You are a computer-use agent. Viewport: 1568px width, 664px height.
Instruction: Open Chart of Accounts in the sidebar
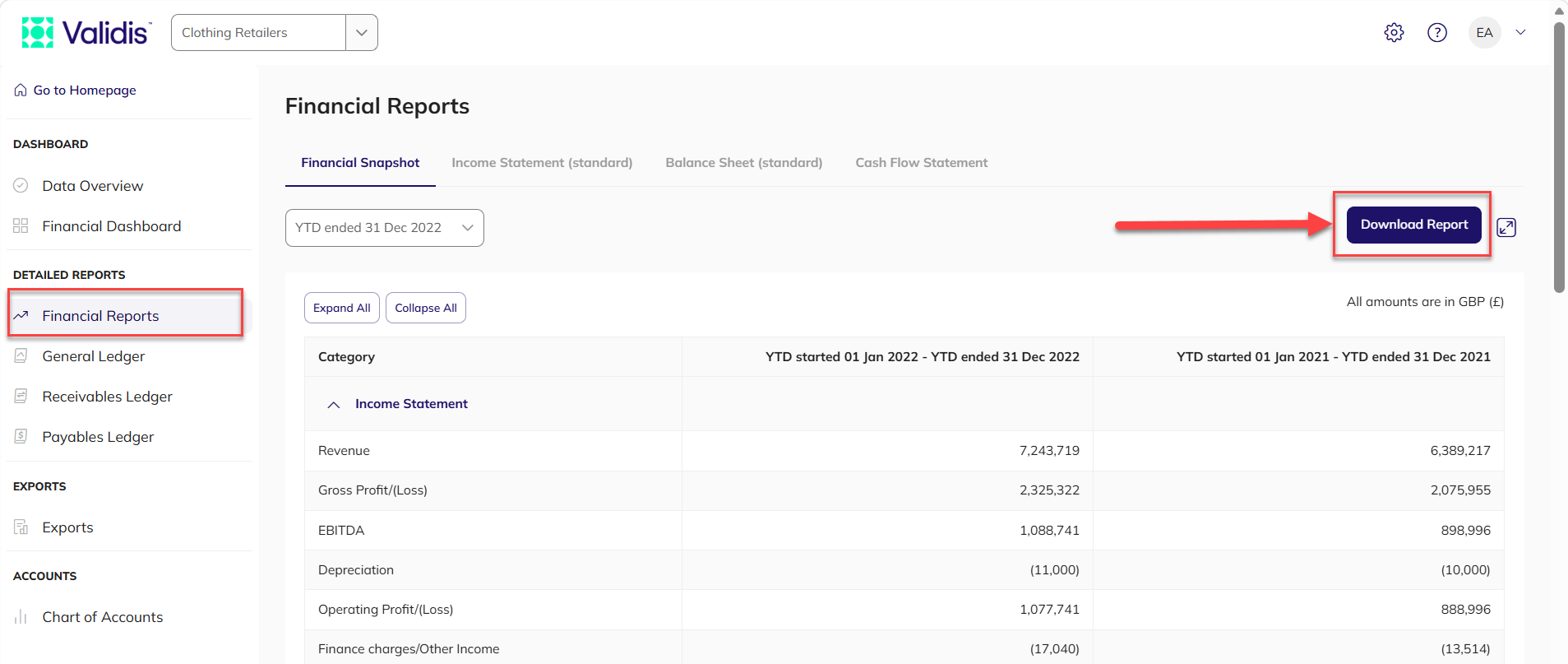103,617
